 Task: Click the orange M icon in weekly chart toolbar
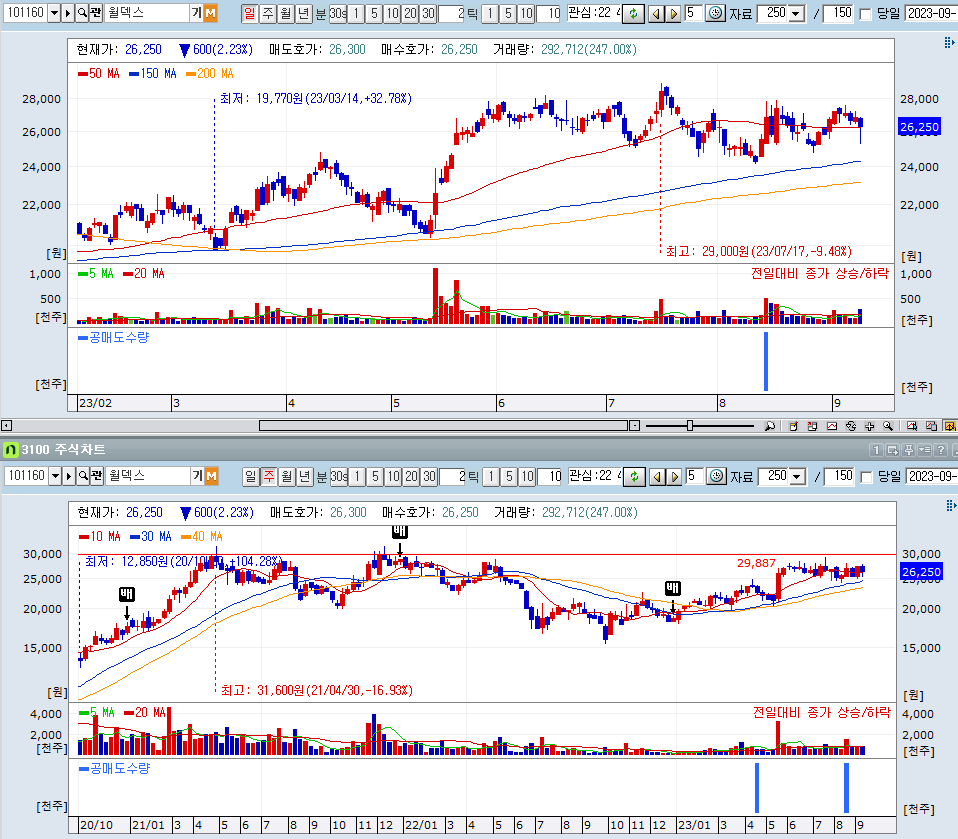[x=211, y=476]
